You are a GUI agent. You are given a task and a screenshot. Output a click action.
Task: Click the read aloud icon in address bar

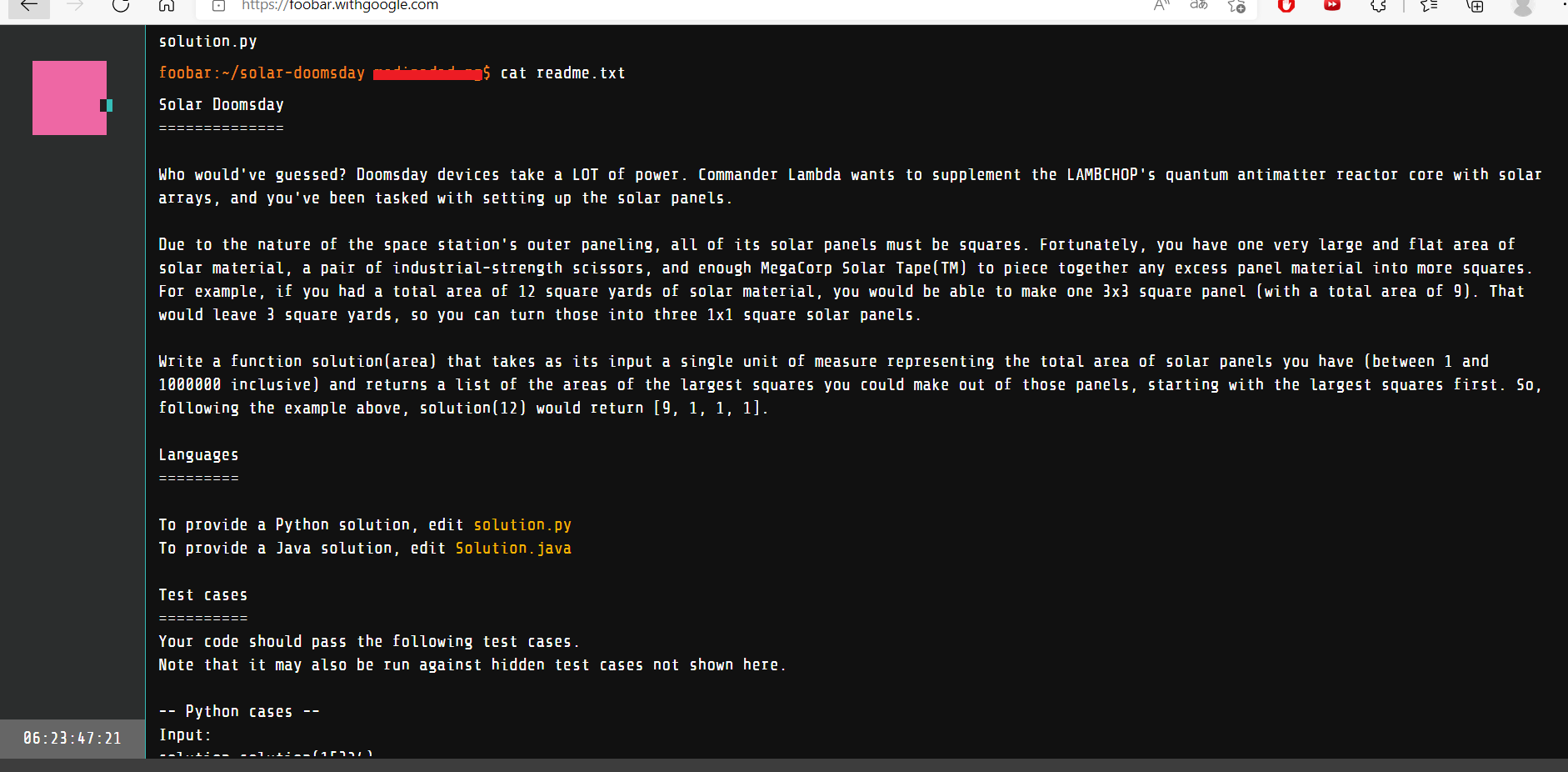click(x=1161, y=6)
